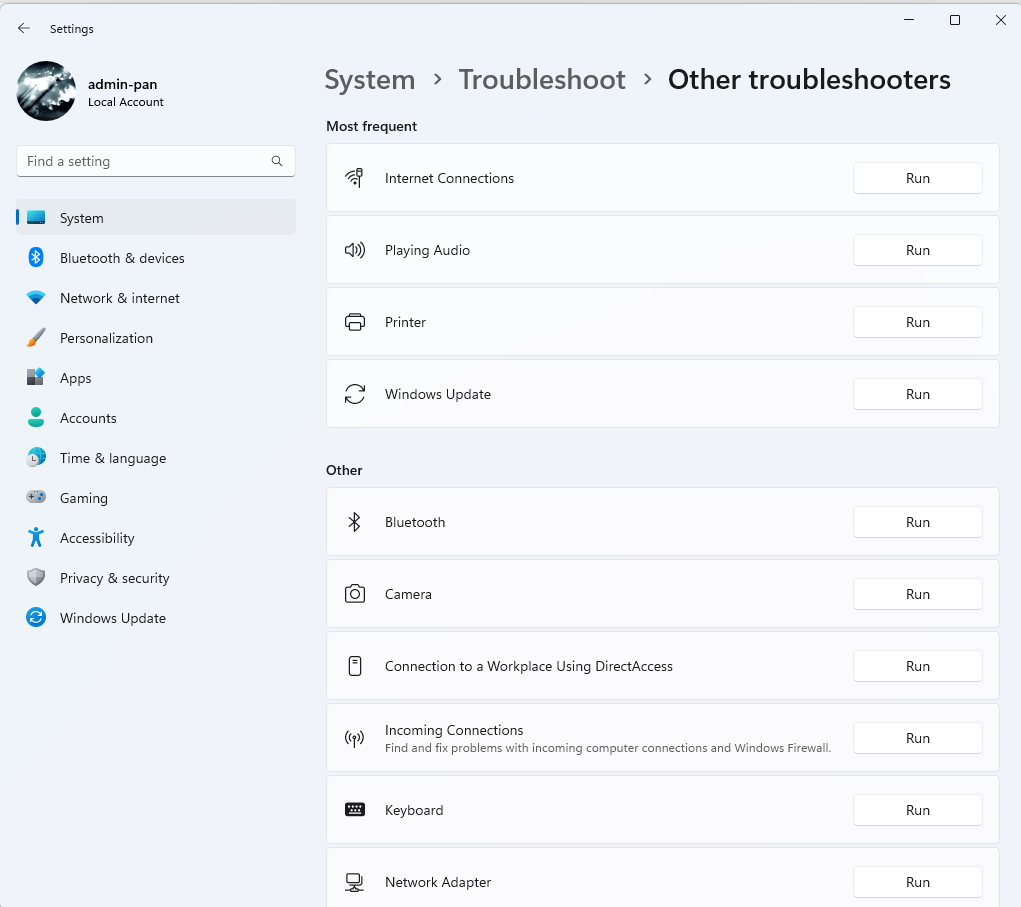Viewport: 1021px width, 907px height.
Task: Run the Network Adapter troubleshooter
Action: [x=917, y=882]
